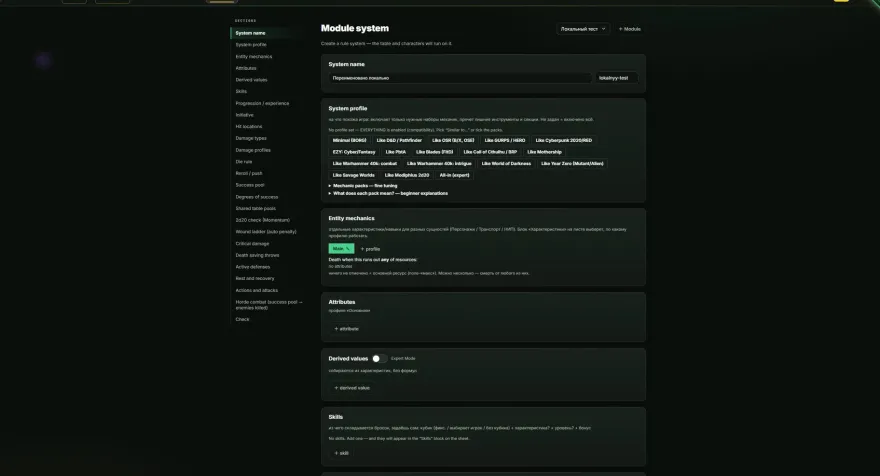Go to Die rule section
This screenshot has width=880, height=476.
coord(244,162)
